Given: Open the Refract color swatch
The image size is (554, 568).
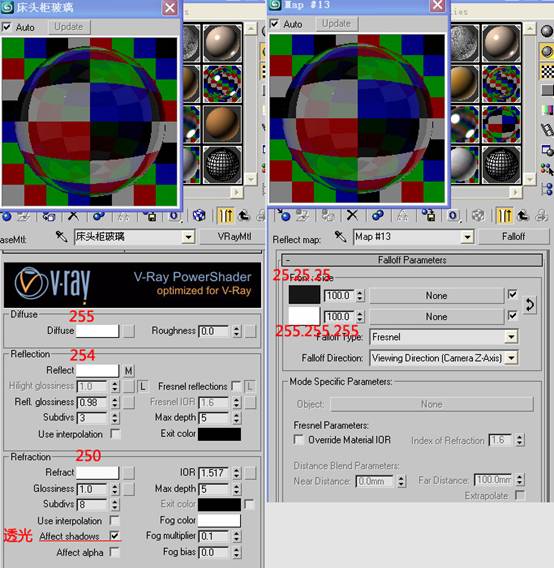Looking at the screenshot, I should click(x=97, y=473).
